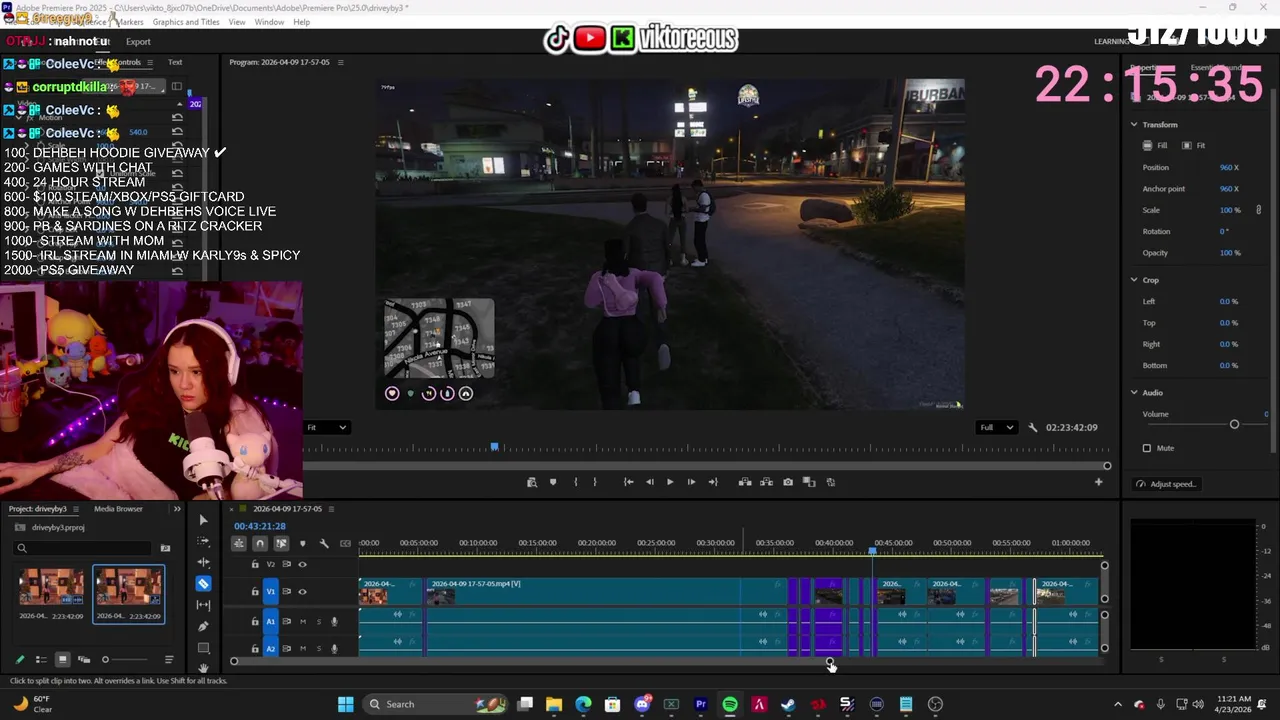
Task: Select the Track Select Forward tool
Action: click(203, 541)
